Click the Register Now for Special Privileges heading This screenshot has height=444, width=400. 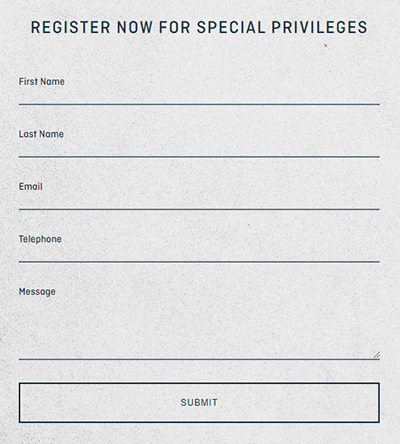point(199,27)
